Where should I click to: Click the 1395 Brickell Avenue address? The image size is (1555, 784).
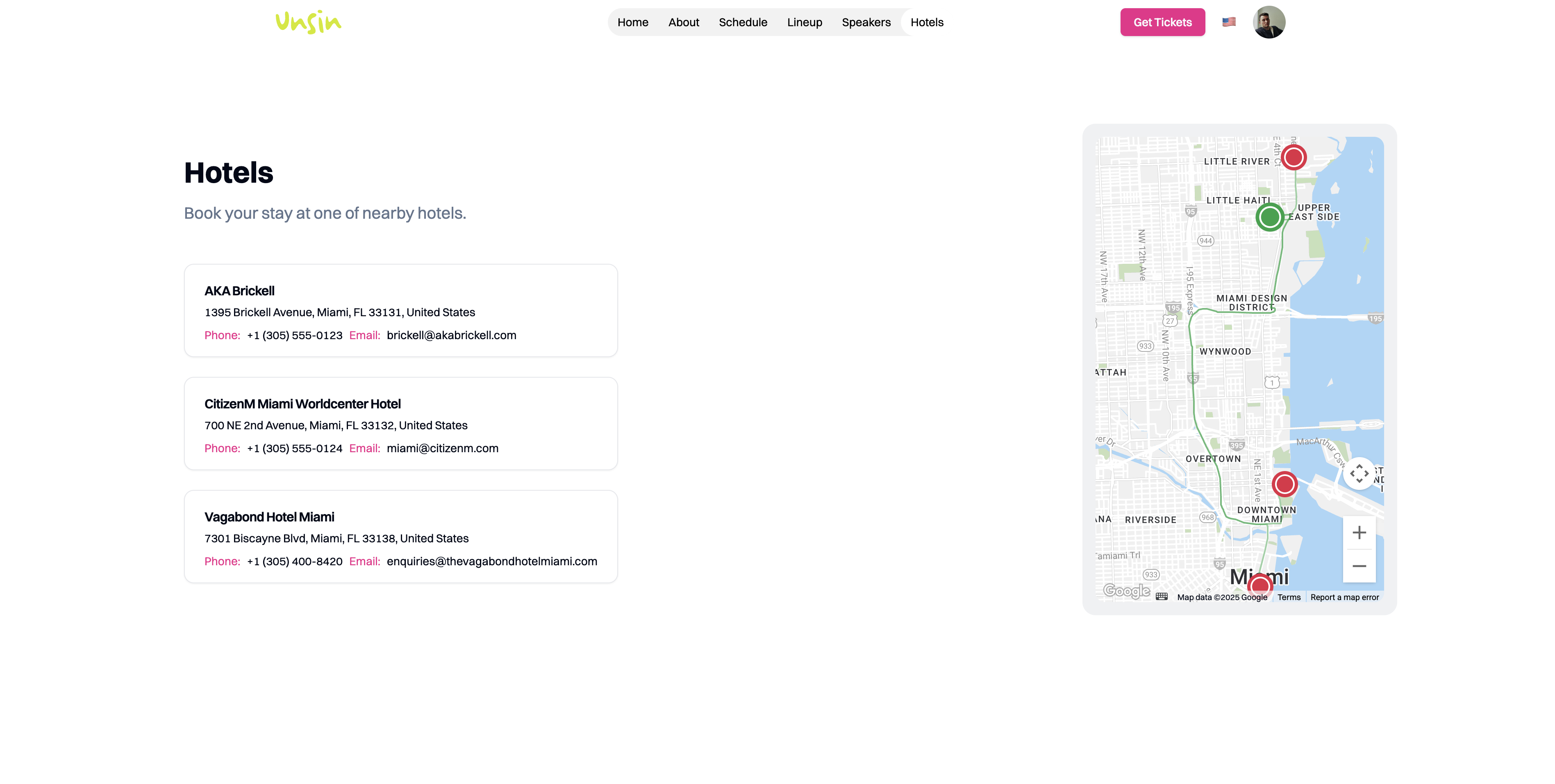pos(339,313)
